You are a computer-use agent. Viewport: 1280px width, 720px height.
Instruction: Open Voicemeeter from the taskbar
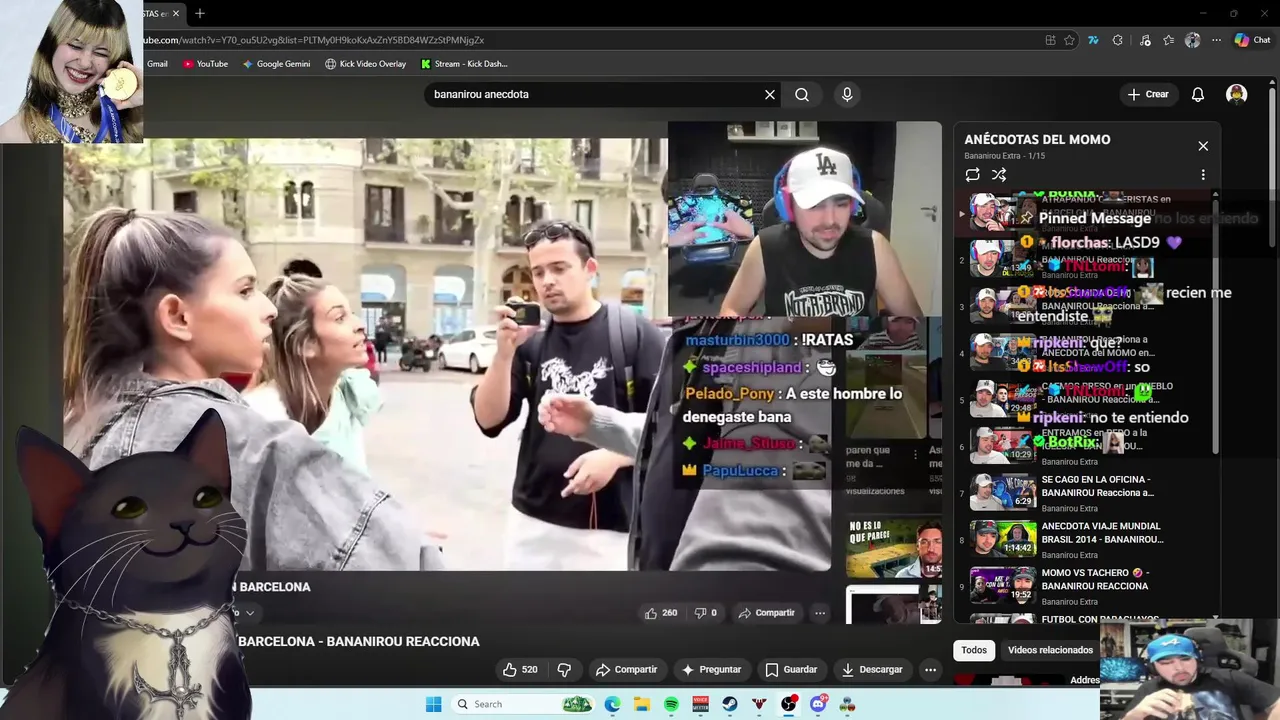pos(701,704)
